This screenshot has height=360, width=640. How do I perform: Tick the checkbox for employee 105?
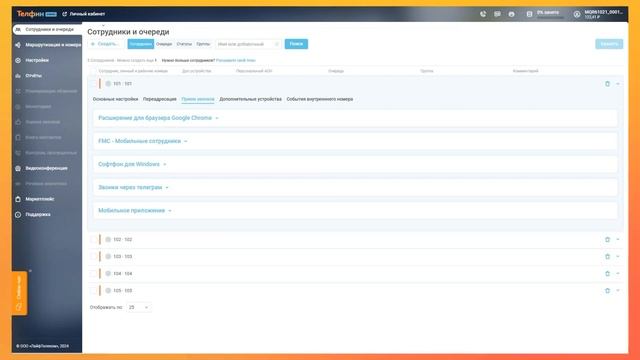click(x=93, y=291)
